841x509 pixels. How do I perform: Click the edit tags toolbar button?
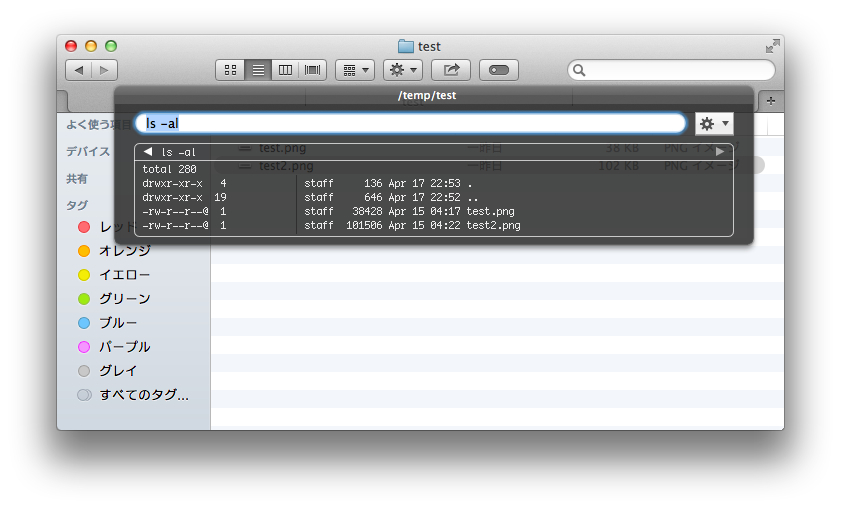pos(499,70)
